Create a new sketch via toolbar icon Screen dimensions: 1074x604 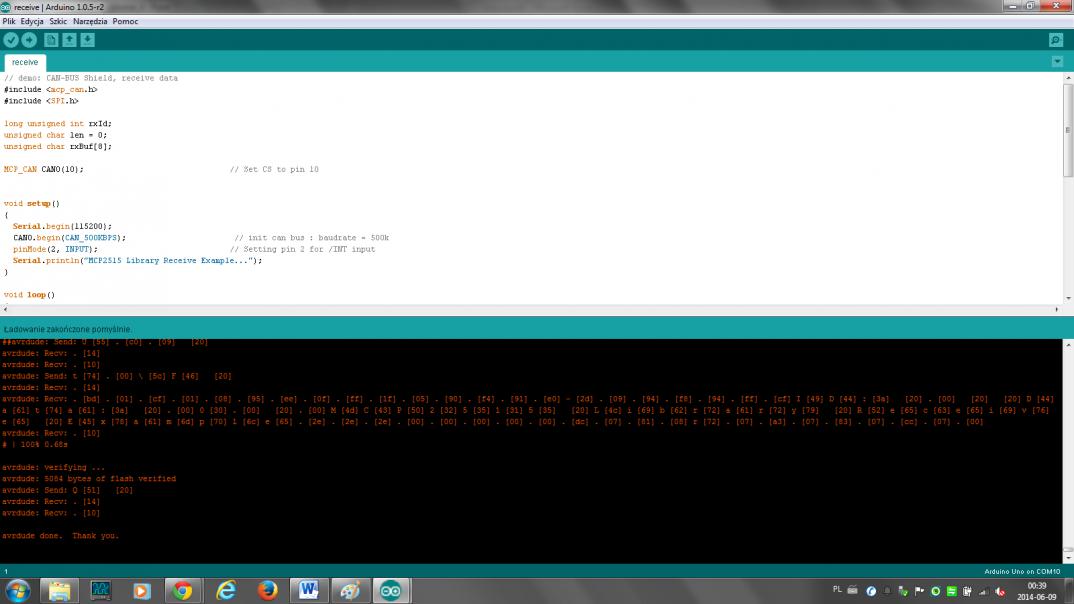click(51, 40)
